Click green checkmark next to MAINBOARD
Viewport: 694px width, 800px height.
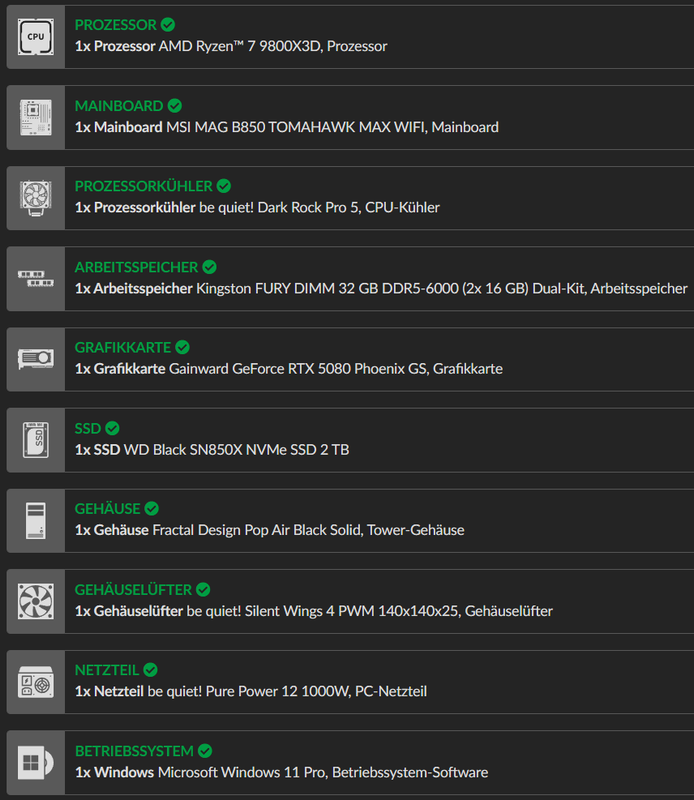click(175, 106)
